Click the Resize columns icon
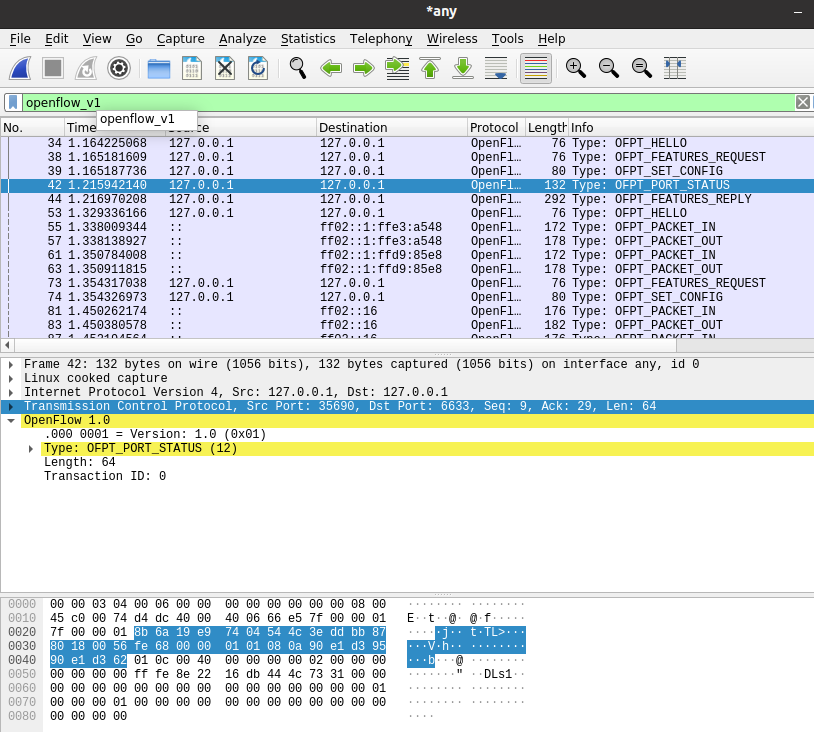The image size is (814, 732). point(675,68)
